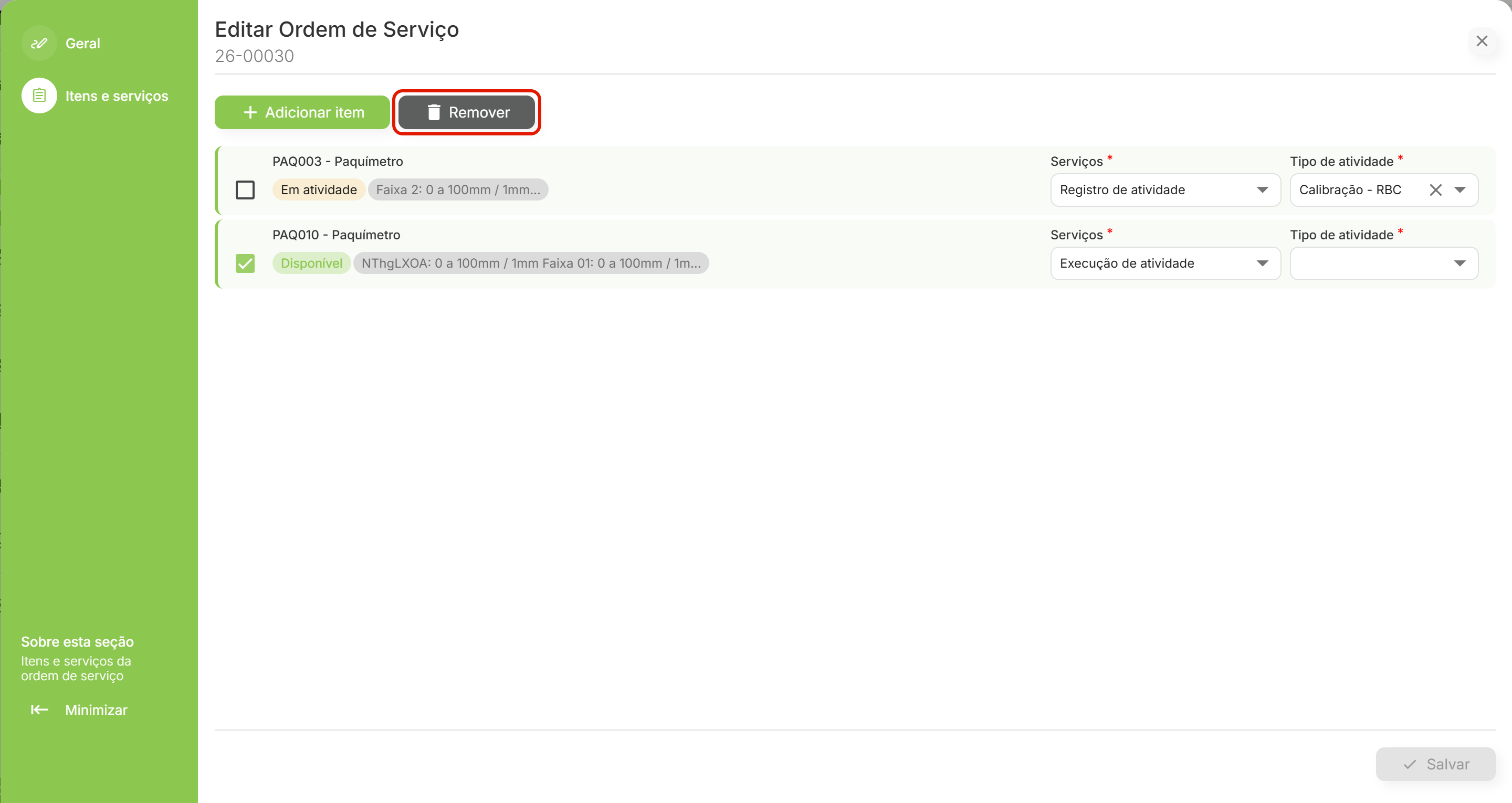Click the trash icon on the Remover button
The image size is (1512, 803).
pyautogui.click(x=434, y=112)
